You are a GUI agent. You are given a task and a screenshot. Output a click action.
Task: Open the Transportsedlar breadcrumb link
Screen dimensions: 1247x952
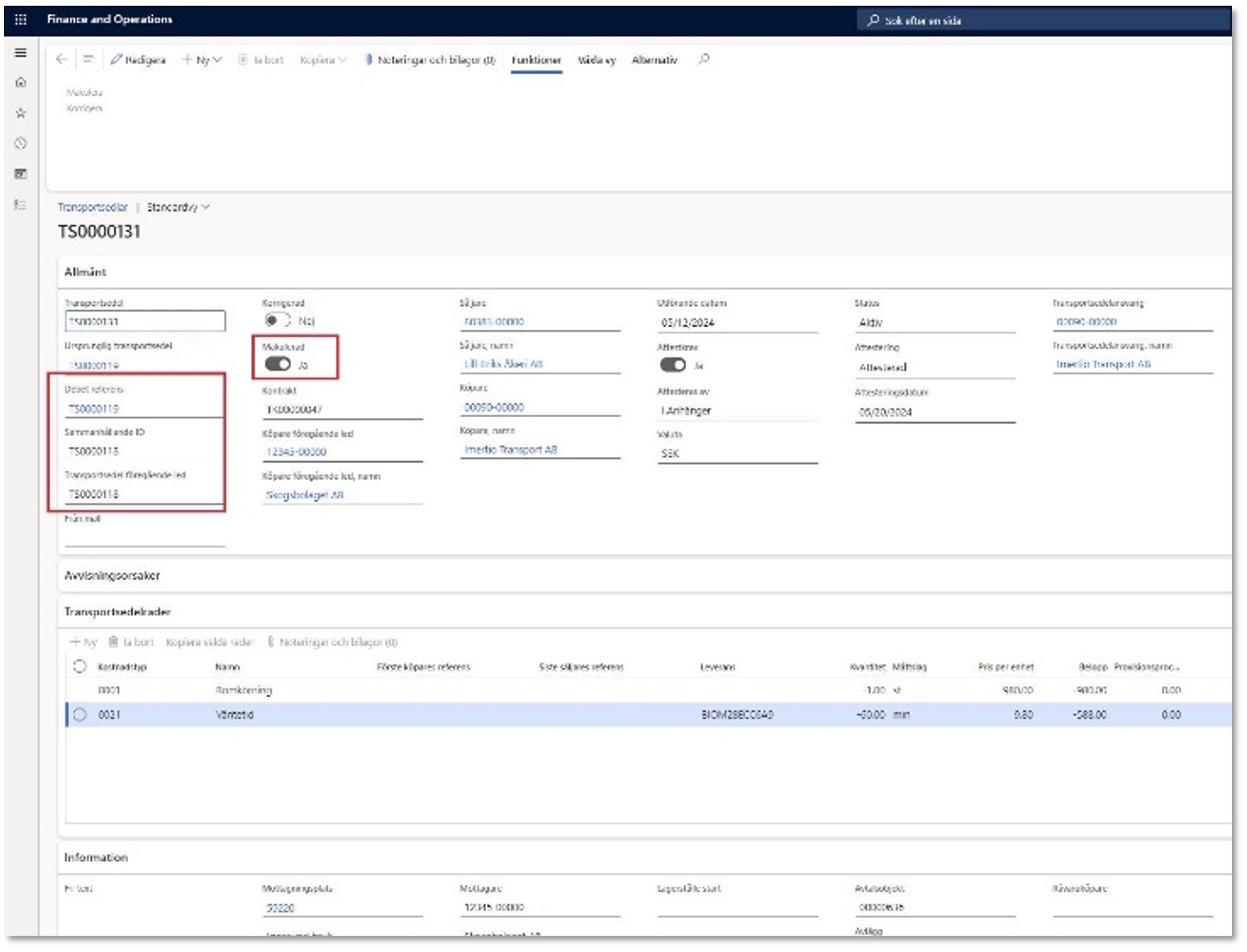coord(92,207)
